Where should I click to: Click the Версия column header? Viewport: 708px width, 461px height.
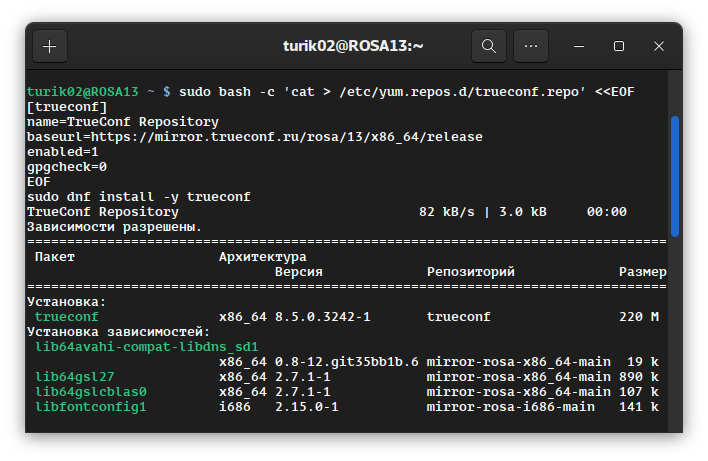(299, 272)
